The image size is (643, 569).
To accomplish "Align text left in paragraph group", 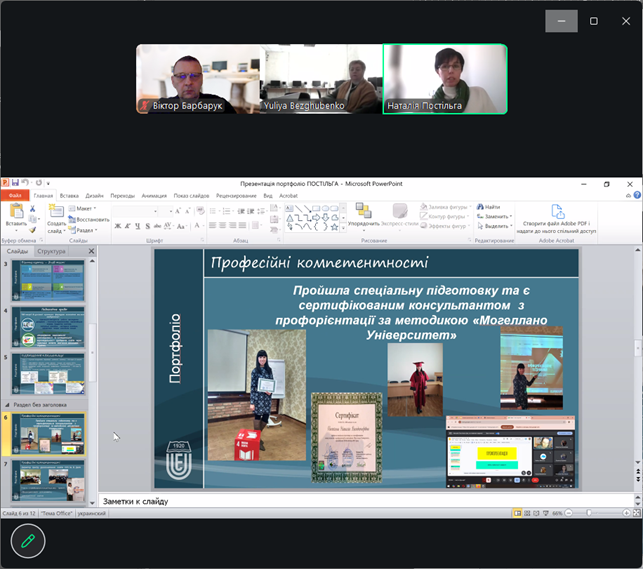I will [212, 225].
